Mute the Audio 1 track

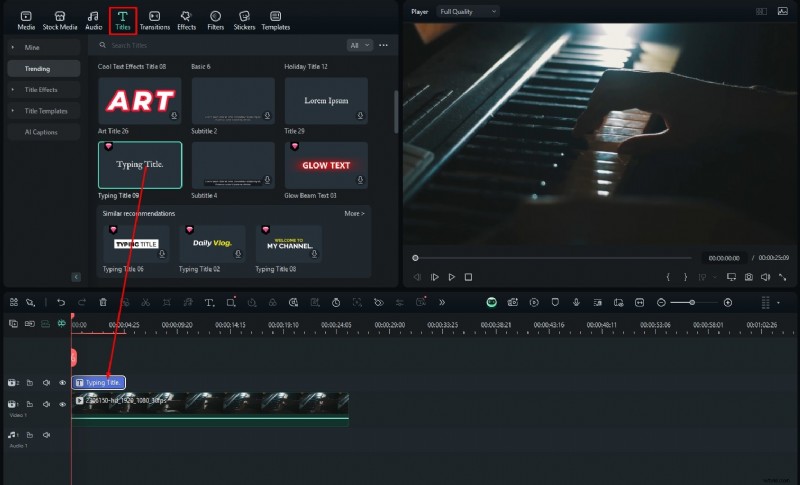(46, 435)
